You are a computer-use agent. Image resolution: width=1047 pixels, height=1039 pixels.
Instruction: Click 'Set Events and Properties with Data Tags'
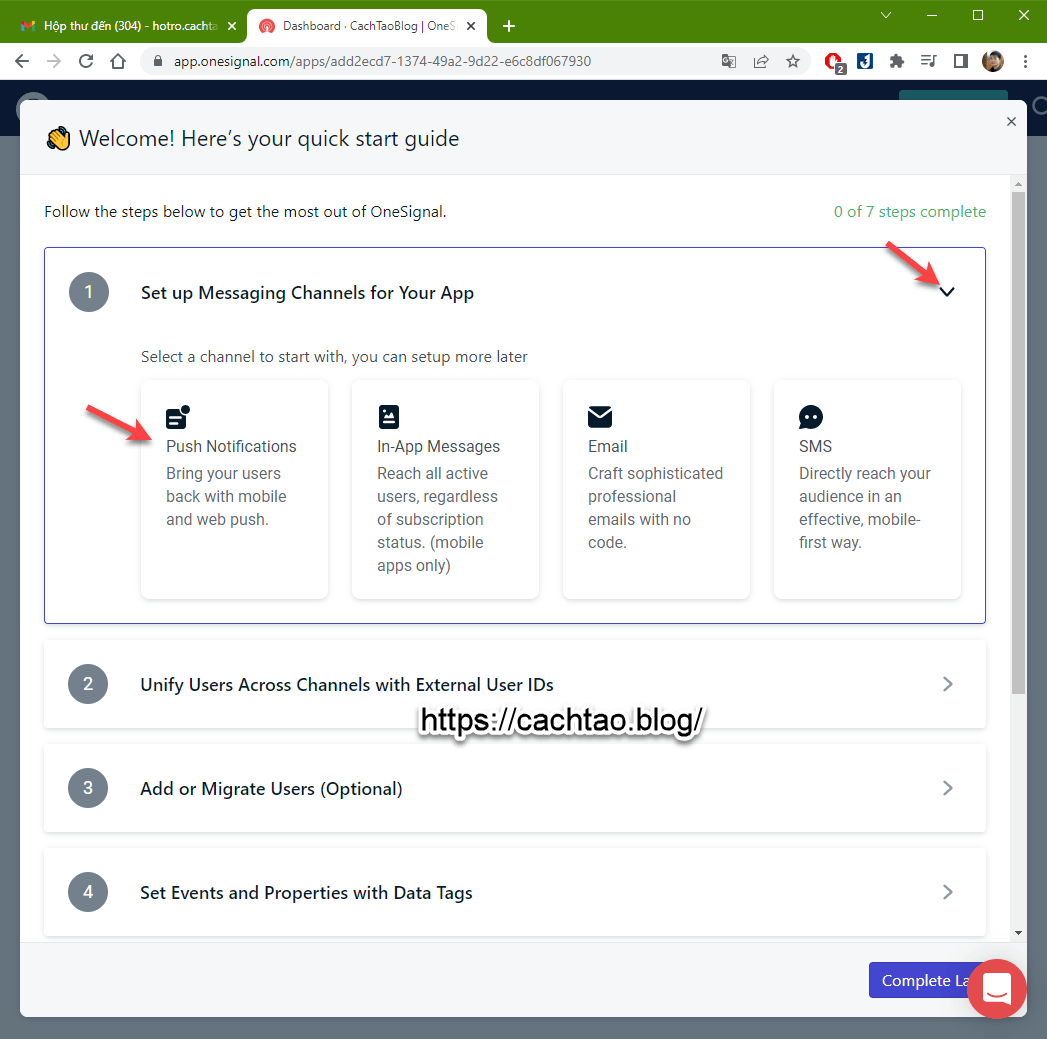306,893
